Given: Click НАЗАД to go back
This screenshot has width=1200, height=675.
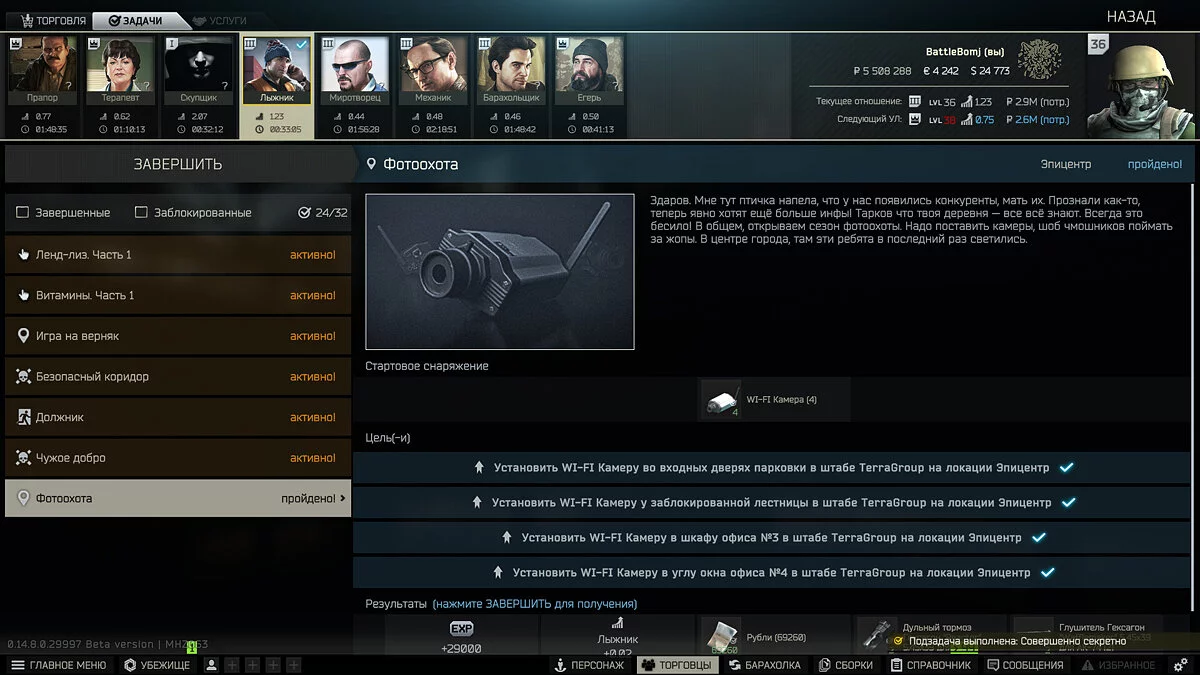Looking at the screenshot, I should 1131,16.
